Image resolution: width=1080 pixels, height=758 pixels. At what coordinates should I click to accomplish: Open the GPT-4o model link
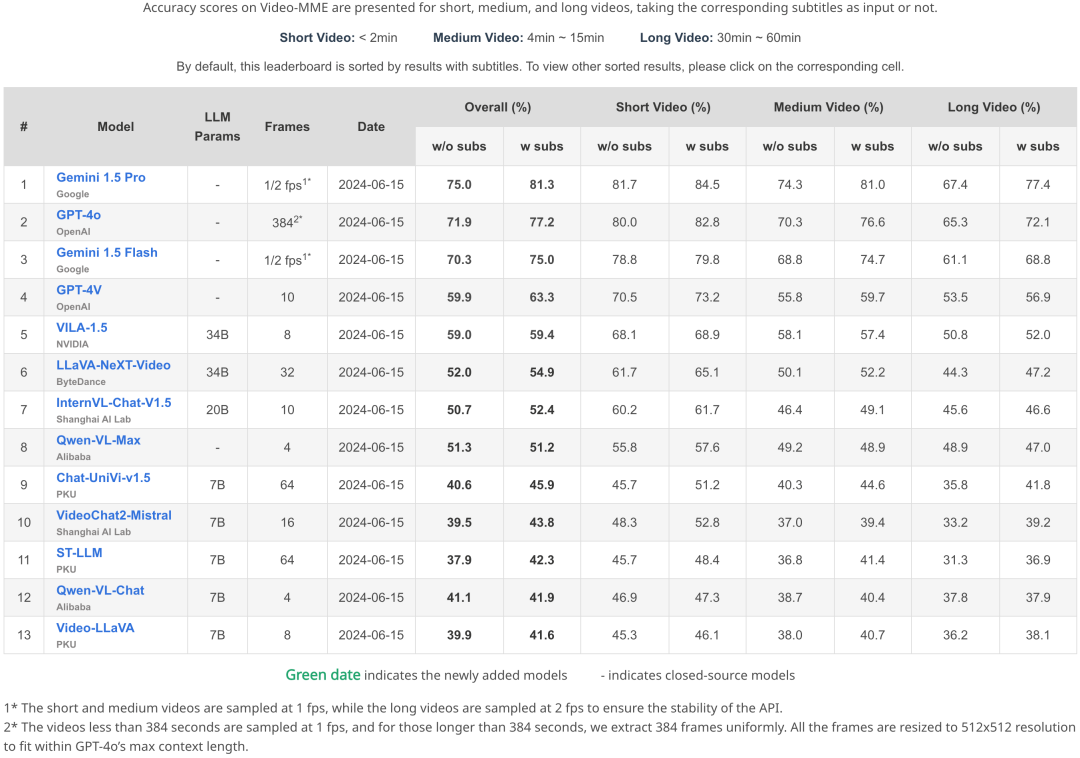[79, 215]
